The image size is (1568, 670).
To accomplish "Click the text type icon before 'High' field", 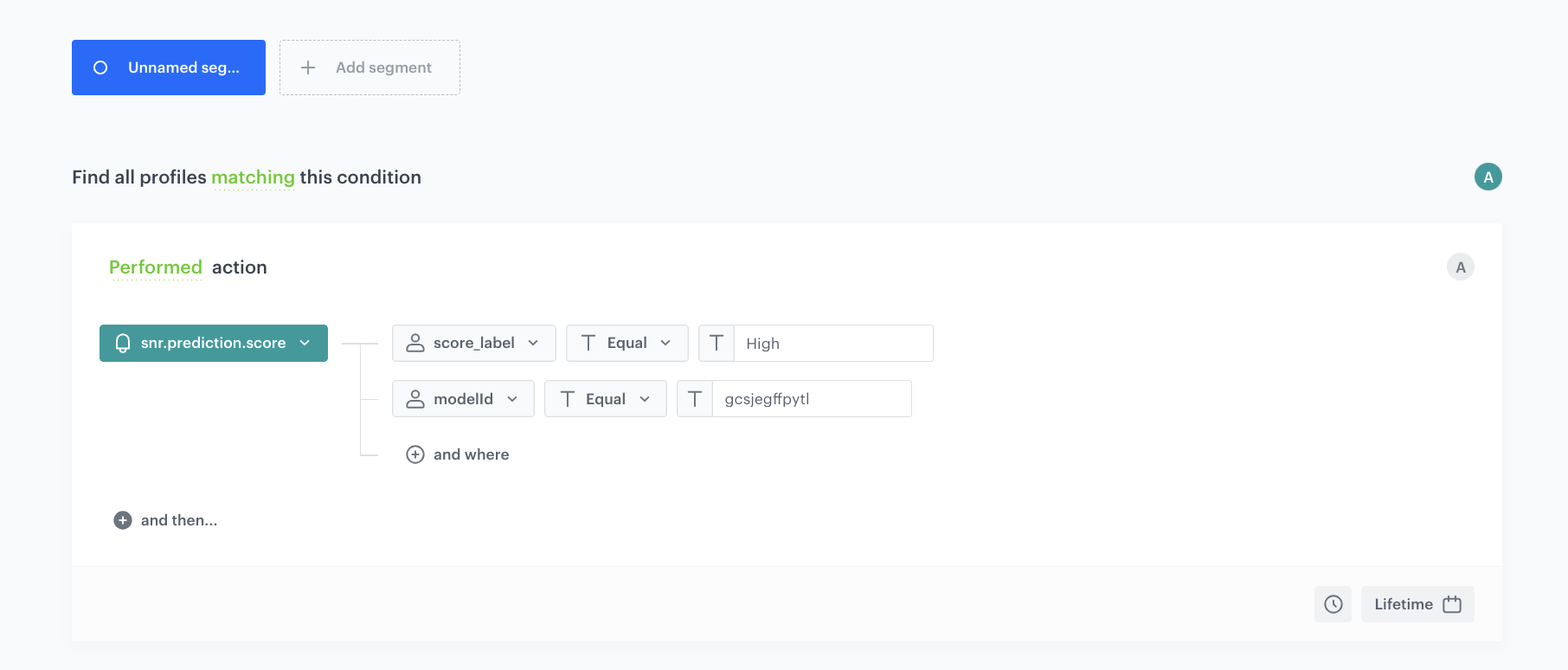I will click(717, 344).
